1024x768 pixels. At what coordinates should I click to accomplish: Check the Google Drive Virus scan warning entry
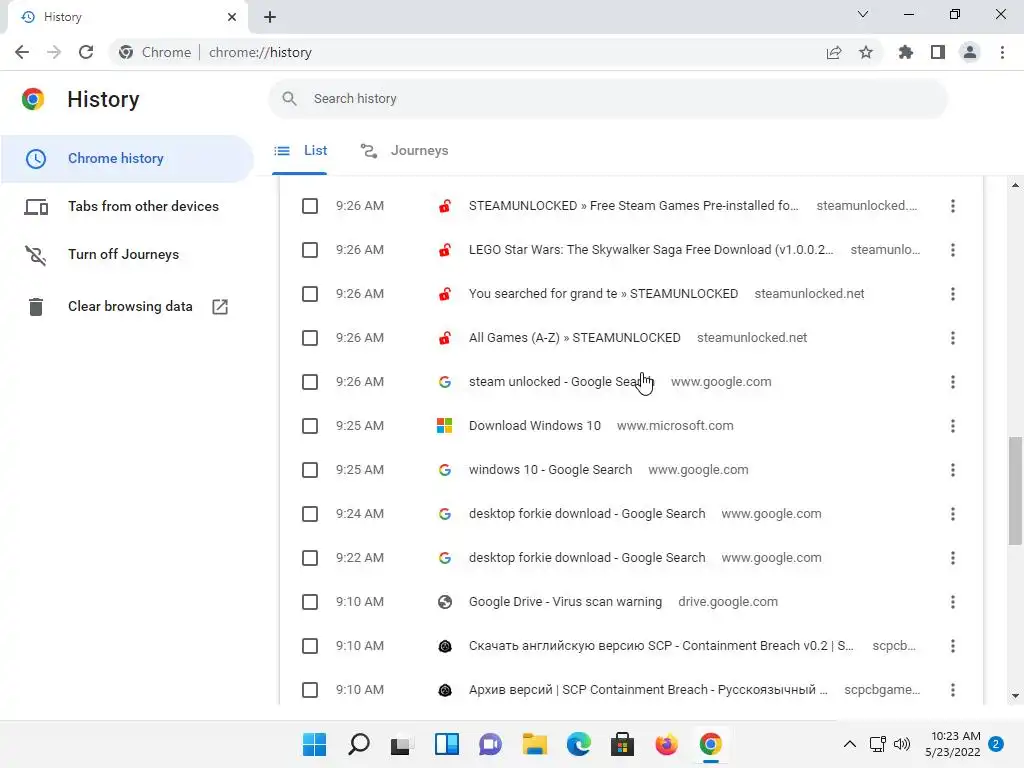[x=310, y=602]
